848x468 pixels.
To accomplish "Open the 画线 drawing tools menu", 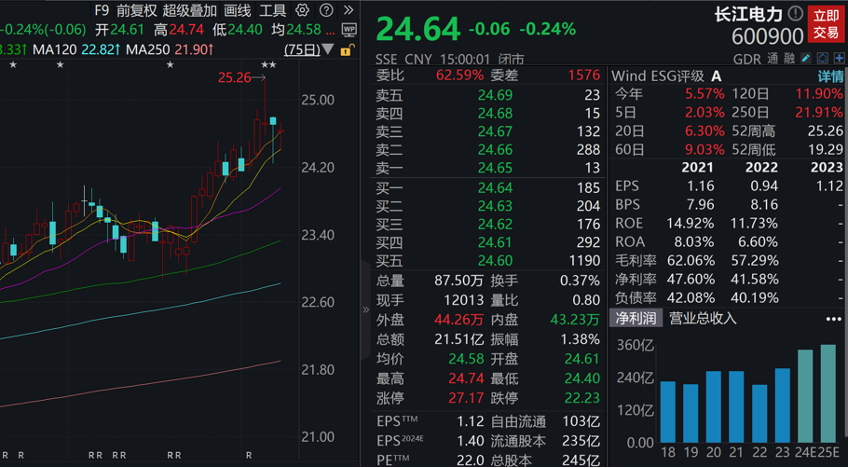I will point(237,10).
